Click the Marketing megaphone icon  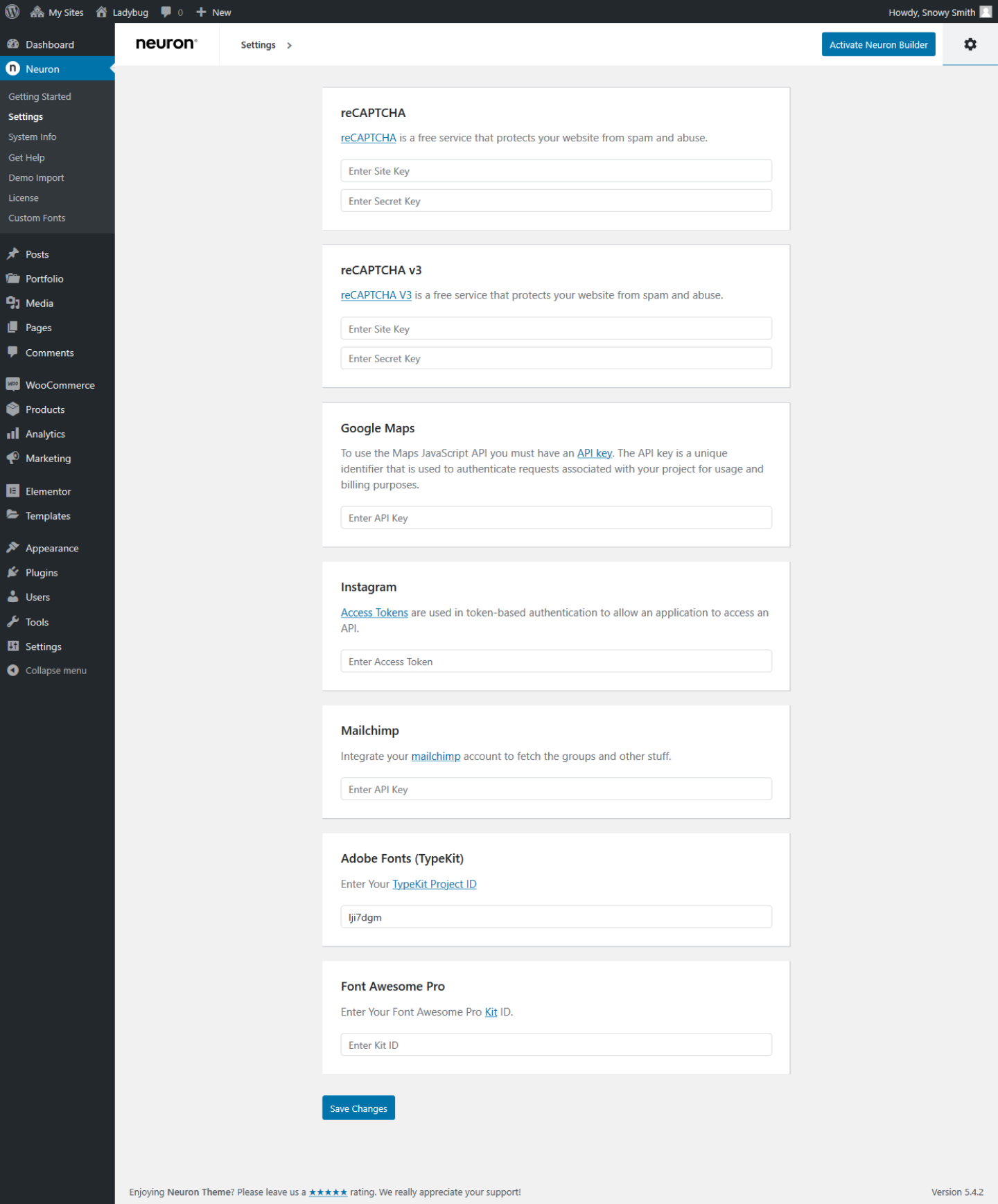(x=12, y=458)
